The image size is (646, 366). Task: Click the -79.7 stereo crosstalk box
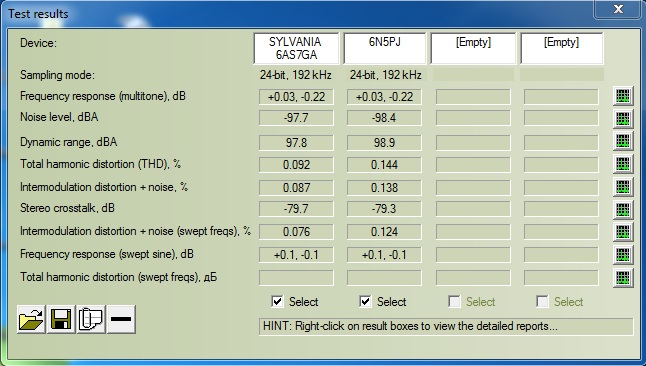coord(296,209)
